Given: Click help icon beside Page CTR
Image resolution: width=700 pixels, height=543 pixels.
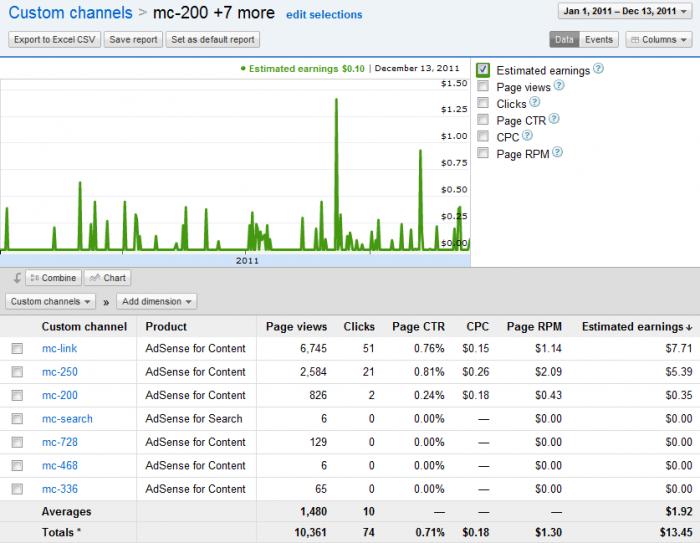Looking at the screenshot, I should coord(554,119).
